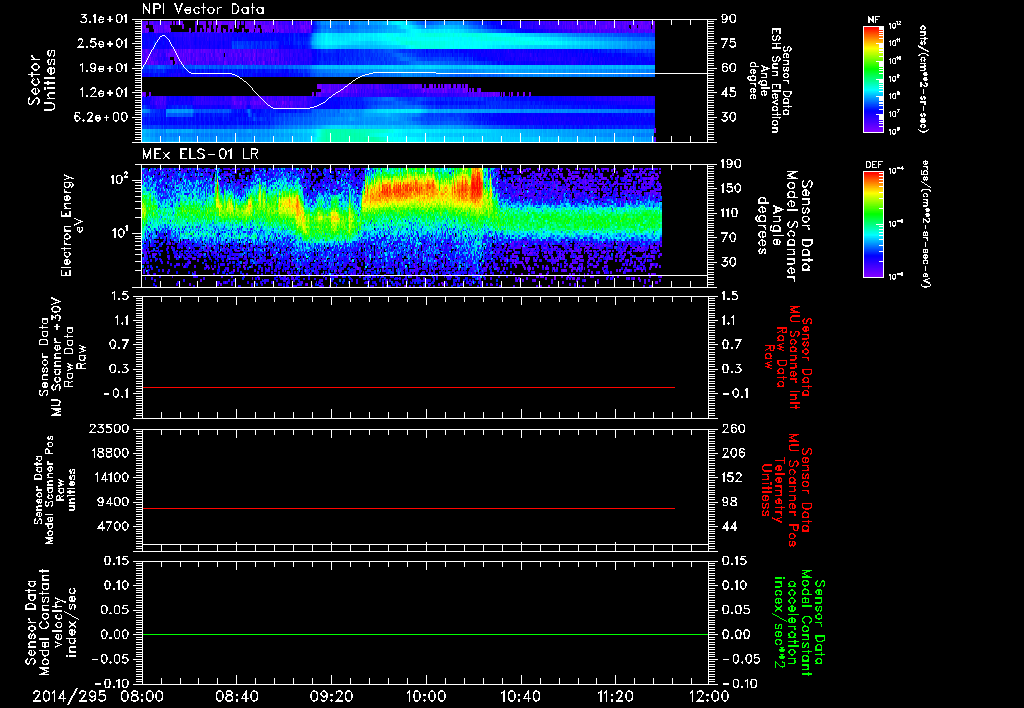
Task: Click the 14100 scanner position tick label
Action: [x=108, y=477]
